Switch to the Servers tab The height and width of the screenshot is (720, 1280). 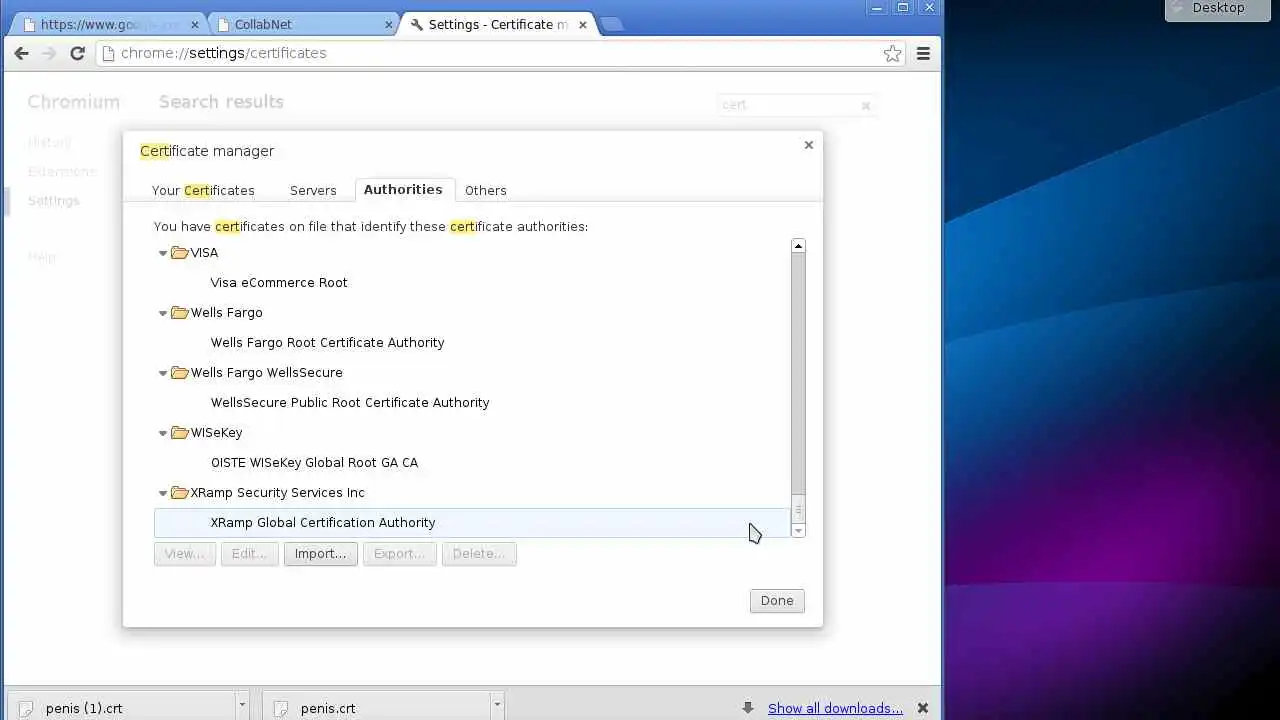[x=313, y=190]
